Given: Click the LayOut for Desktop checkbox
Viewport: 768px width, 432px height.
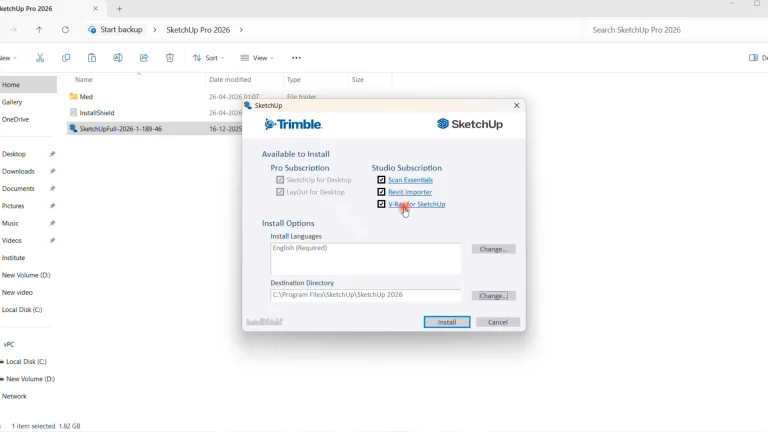Looking at the screenshot, I should 280,192.
